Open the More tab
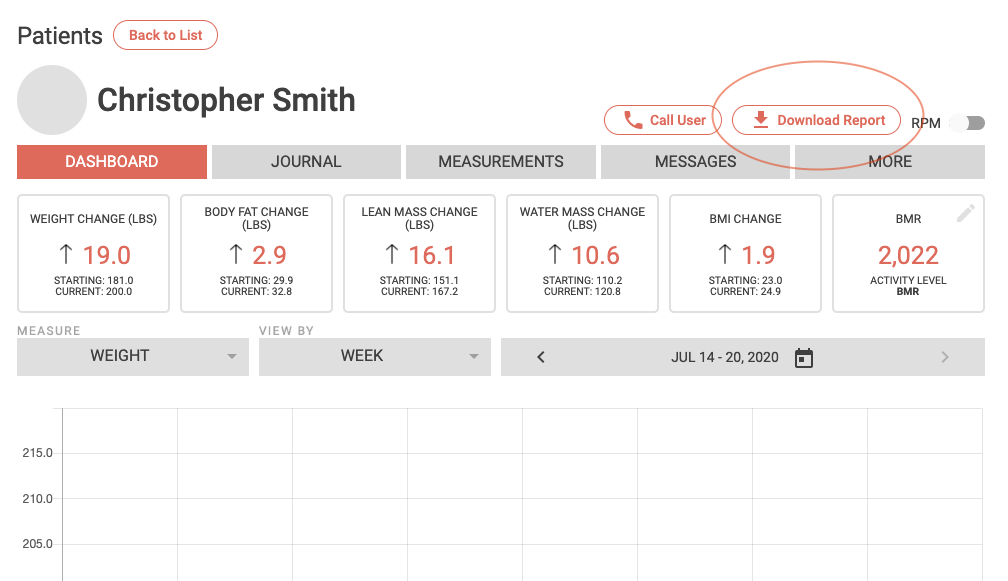 pyautogui.click(x=890, y=162)
